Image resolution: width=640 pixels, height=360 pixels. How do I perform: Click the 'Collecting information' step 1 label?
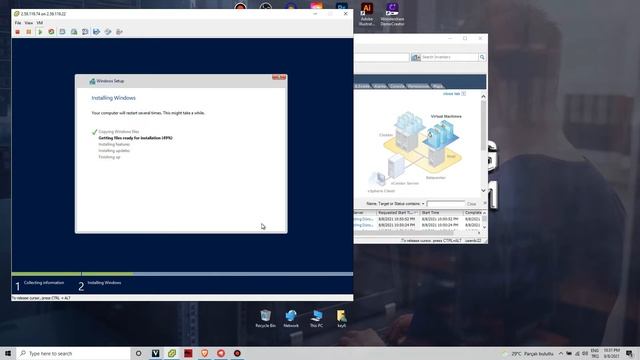(x=44, y=282)
